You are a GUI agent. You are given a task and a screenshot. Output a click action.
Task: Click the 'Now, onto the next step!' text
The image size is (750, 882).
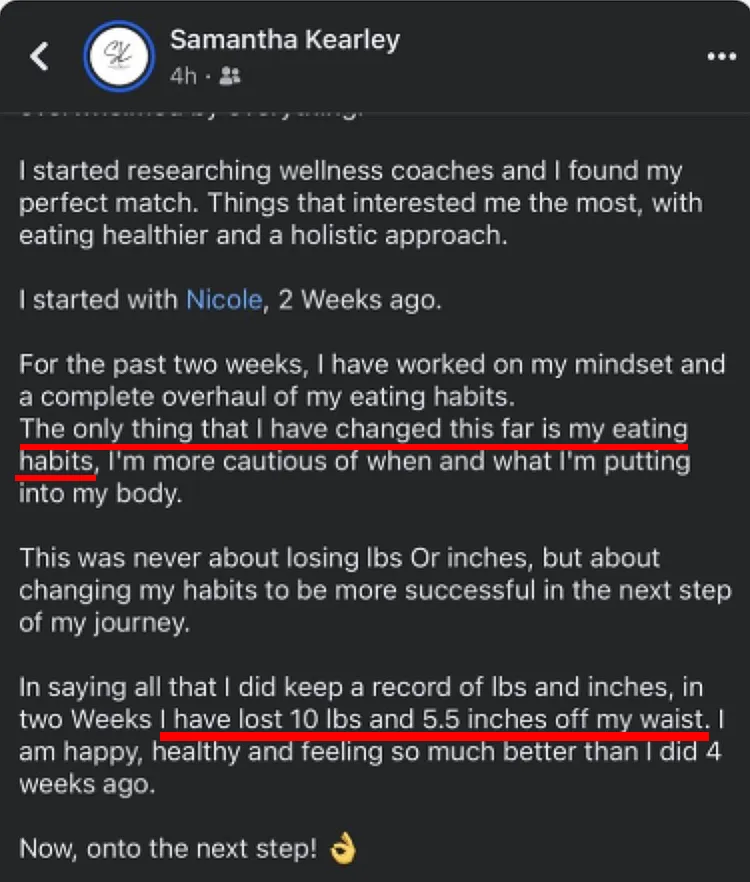(x=167, y=849)
